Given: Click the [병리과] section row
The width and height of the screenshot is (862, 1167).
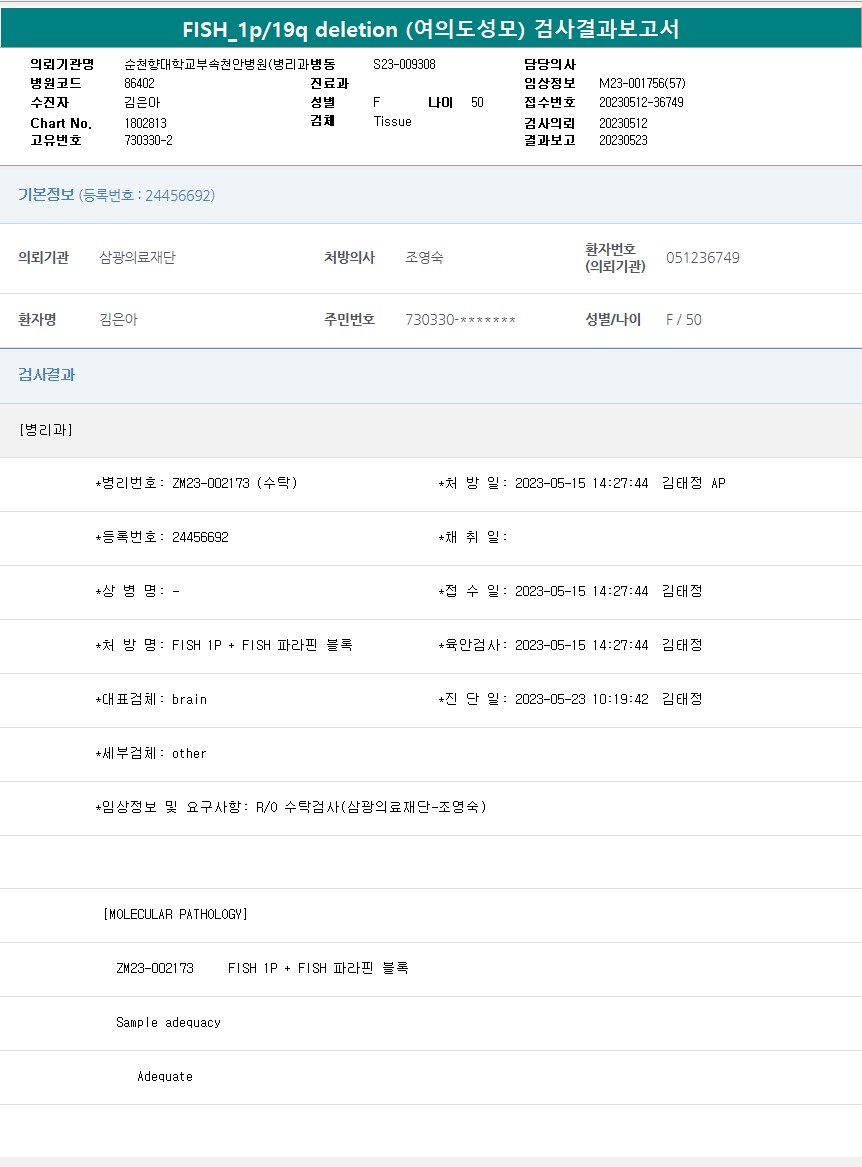Looking at the screenshot, I should click(45, 430).
